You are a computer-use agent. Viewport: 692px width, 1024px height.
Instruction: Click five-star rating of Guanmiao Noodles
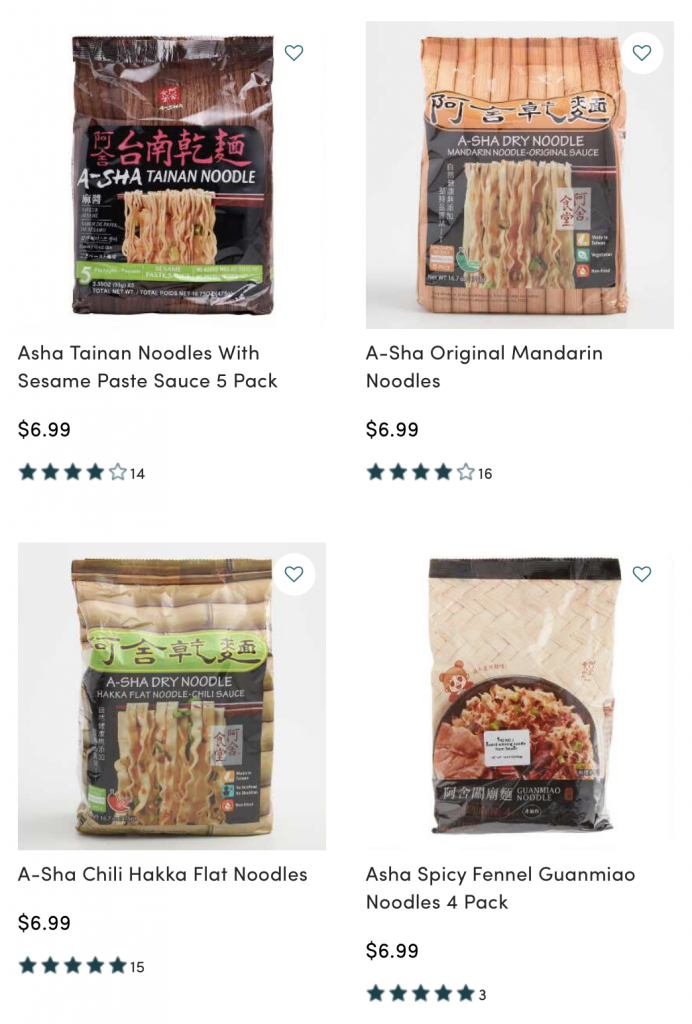pos(420,993)
